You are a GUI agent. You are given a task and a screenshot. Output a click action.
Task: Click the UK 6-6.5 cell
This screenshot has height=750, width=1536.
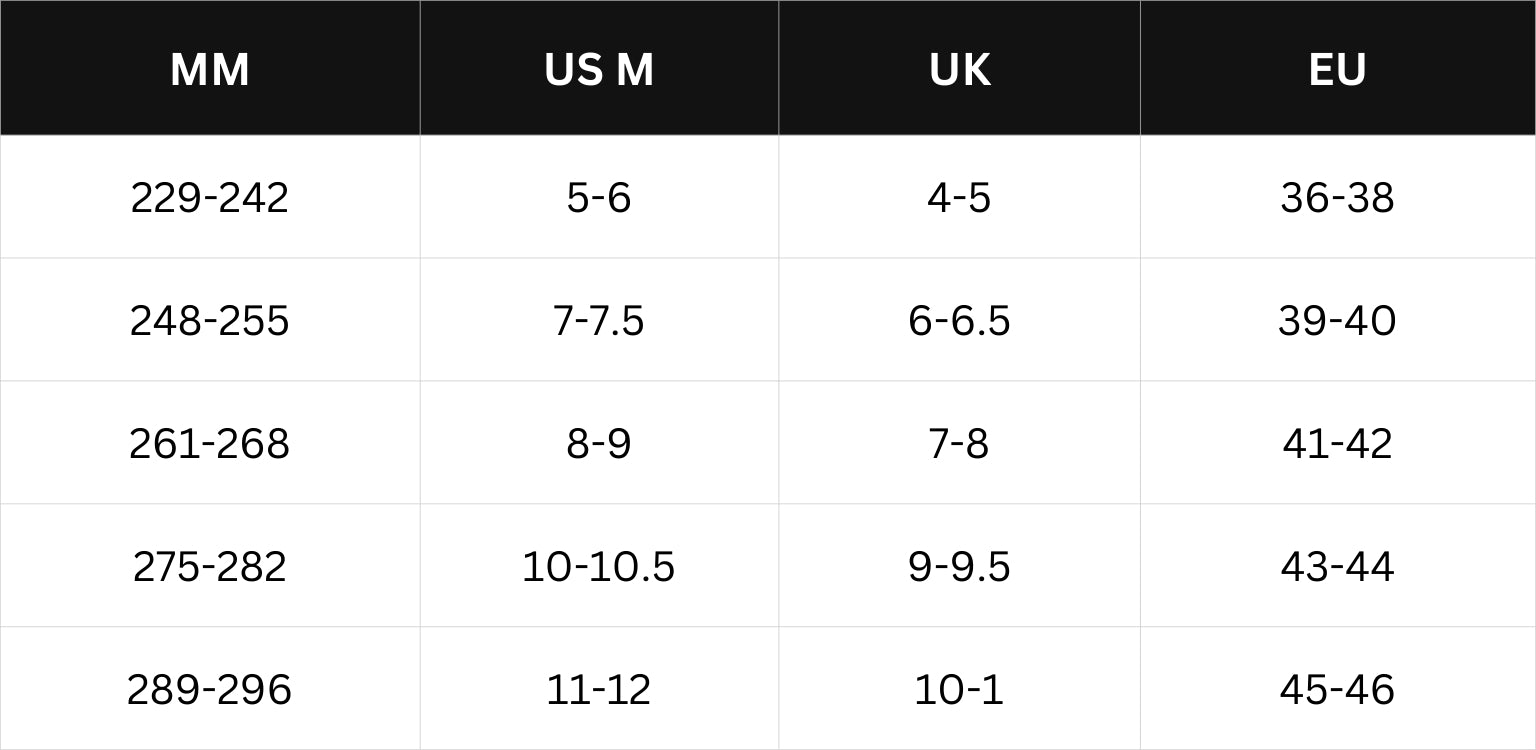959,320
